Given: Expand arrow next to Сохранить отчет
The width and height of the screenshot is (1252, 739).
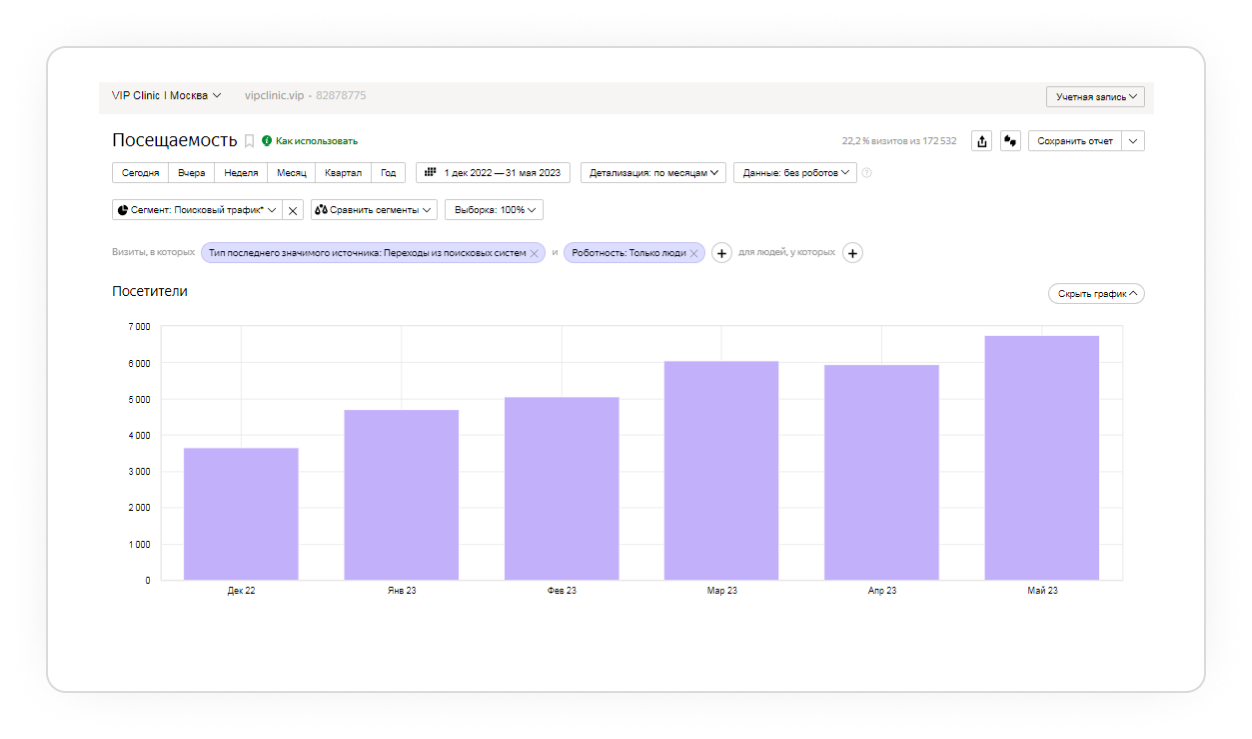Looking at the screenshot, I should coord(1133,141).
